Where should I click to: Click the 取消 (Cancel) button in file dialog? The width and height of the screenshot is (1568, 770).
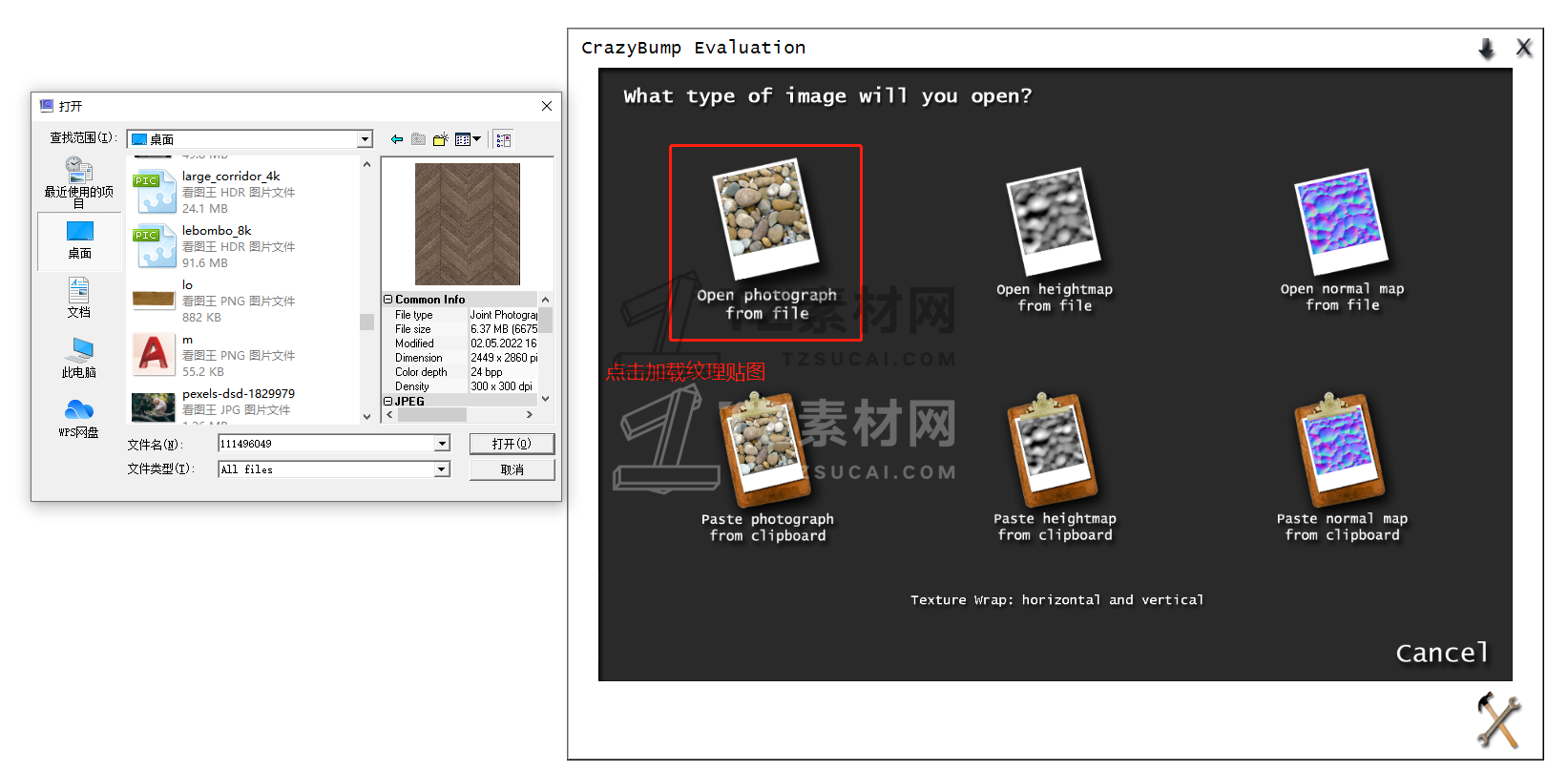512,469
